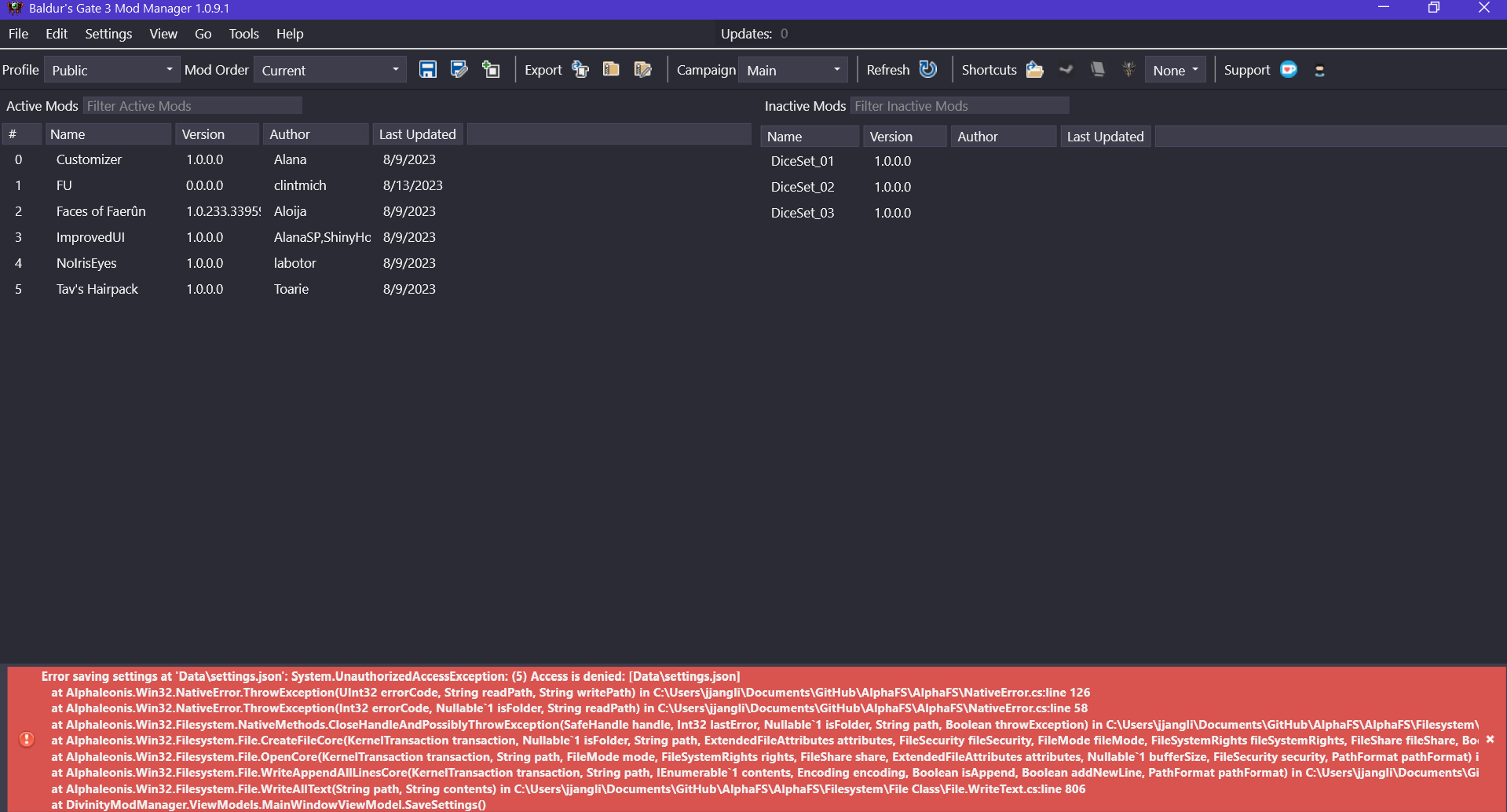
Task: Save the current mod load order
Action: click(x=428, y=69)
